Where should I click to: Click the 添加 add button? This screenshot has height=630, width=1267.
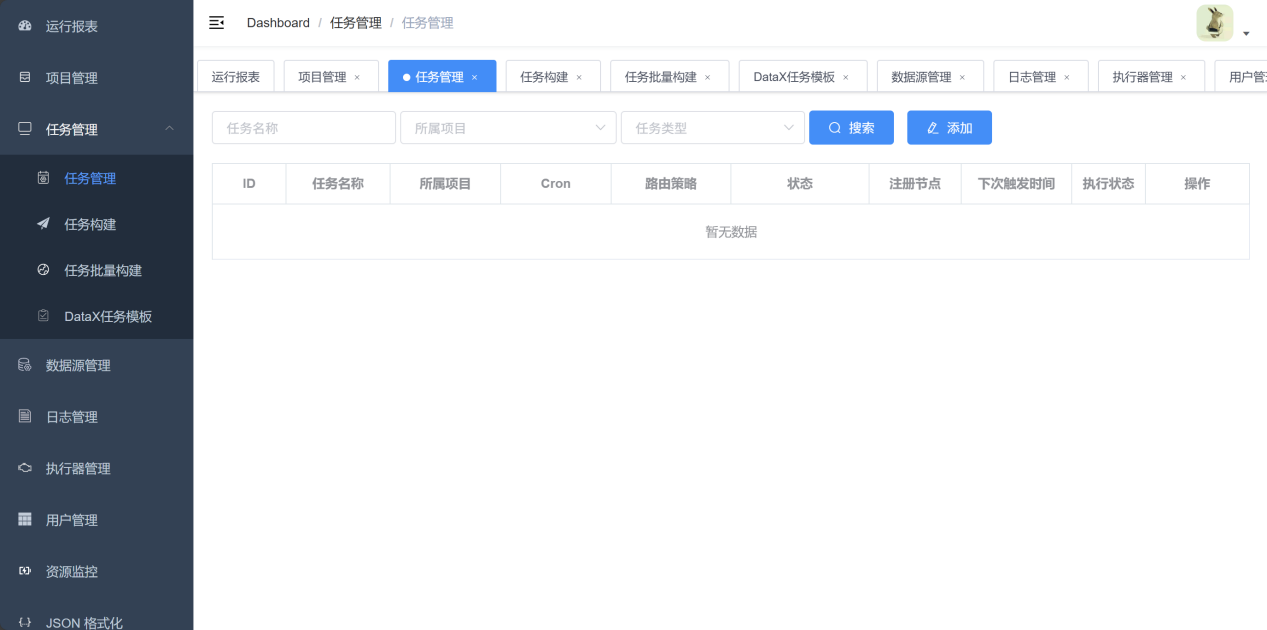[949, 128]
